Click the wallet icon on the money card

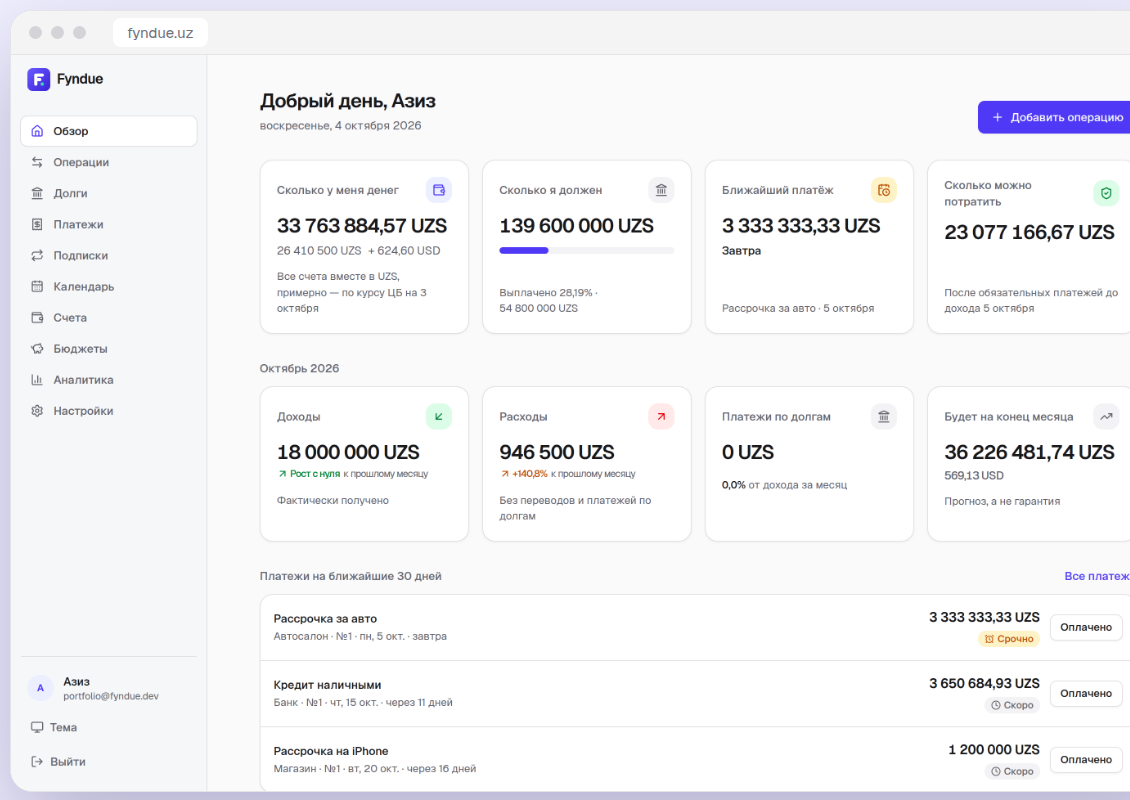(439, 190)
